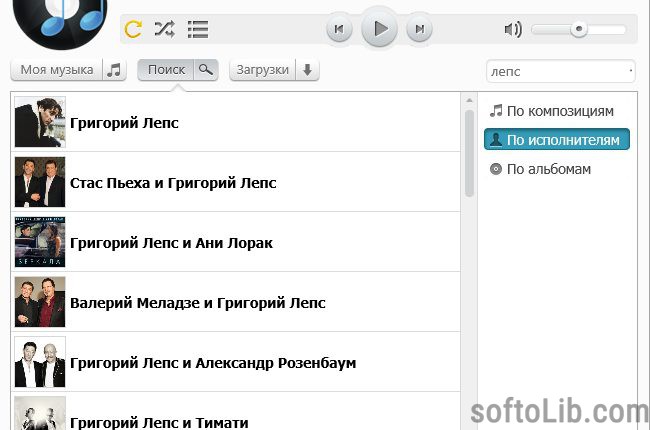Viewport: 650px width, 430px height.
Task: Click the results list scrollbar thumb
Action: pyautogui.click(x=469, y=153)
